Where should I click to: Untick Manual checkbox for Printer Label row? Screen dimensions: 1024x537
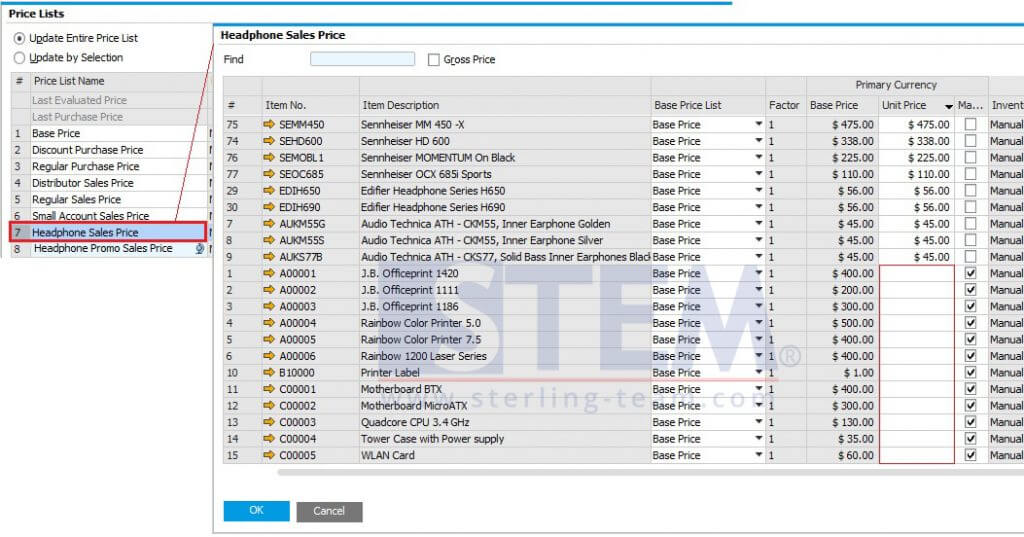[x=970, y=372]
